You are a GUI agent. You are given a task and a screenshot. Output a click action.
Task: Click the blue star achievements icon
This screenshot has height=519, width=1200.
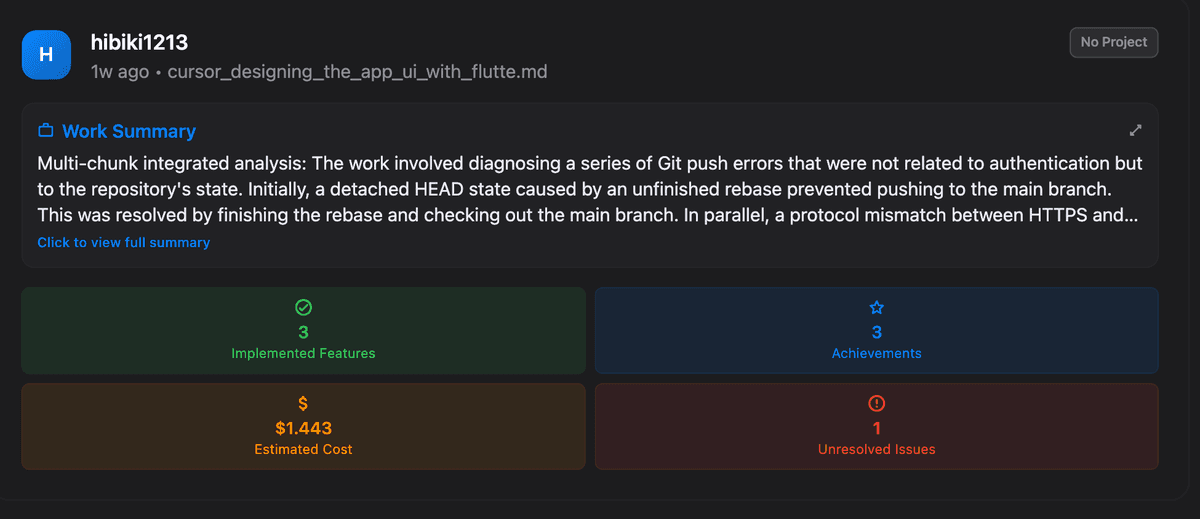point(877,308)
